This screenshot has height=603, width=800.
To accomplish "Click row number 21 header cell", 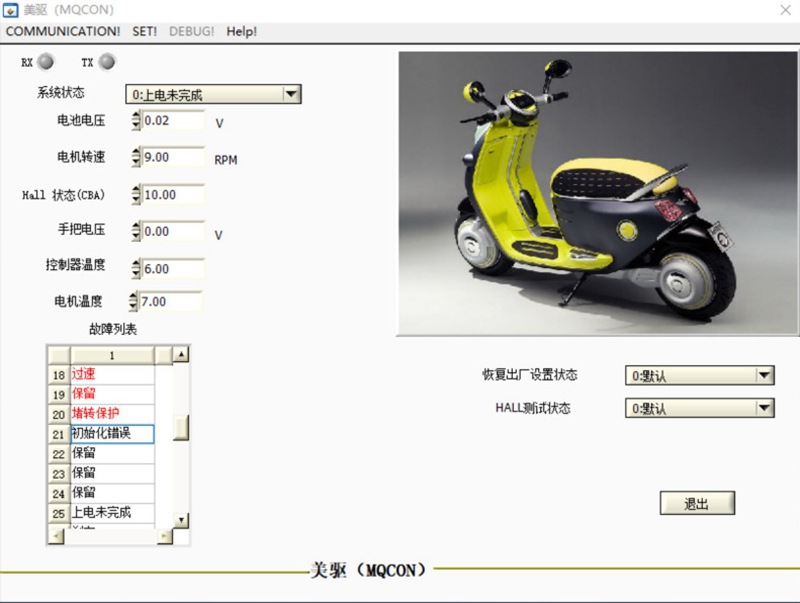I will coord(59,434).
